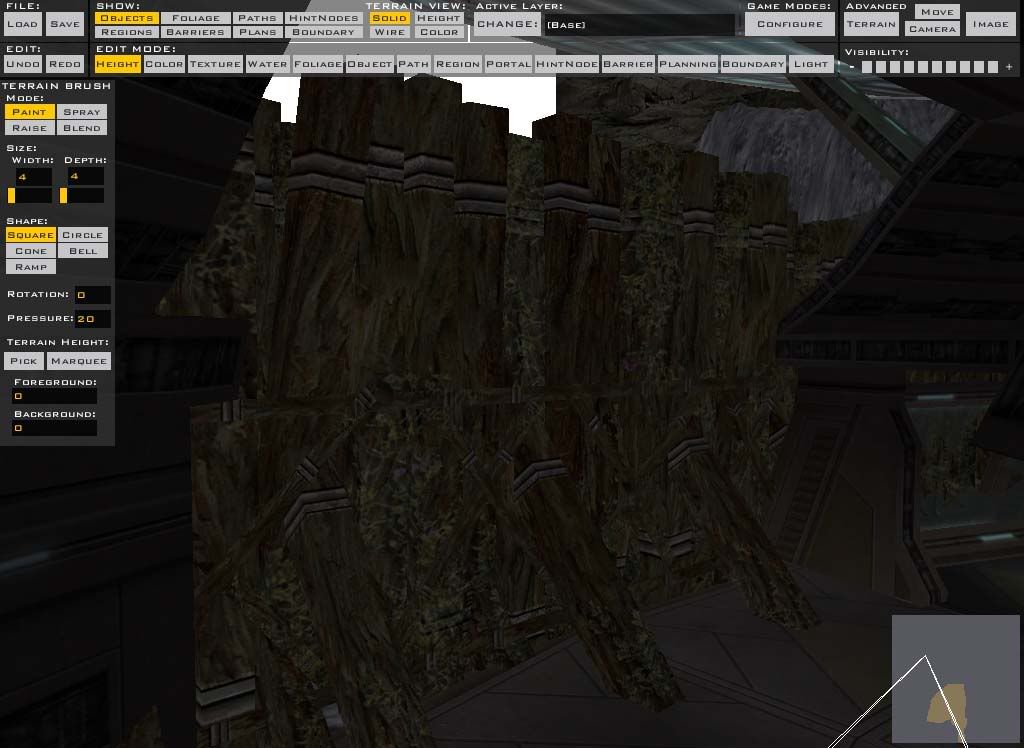The image size is (1024, 748).
Task: Switch to Object edit mode
Action: (x=370, y=64)
